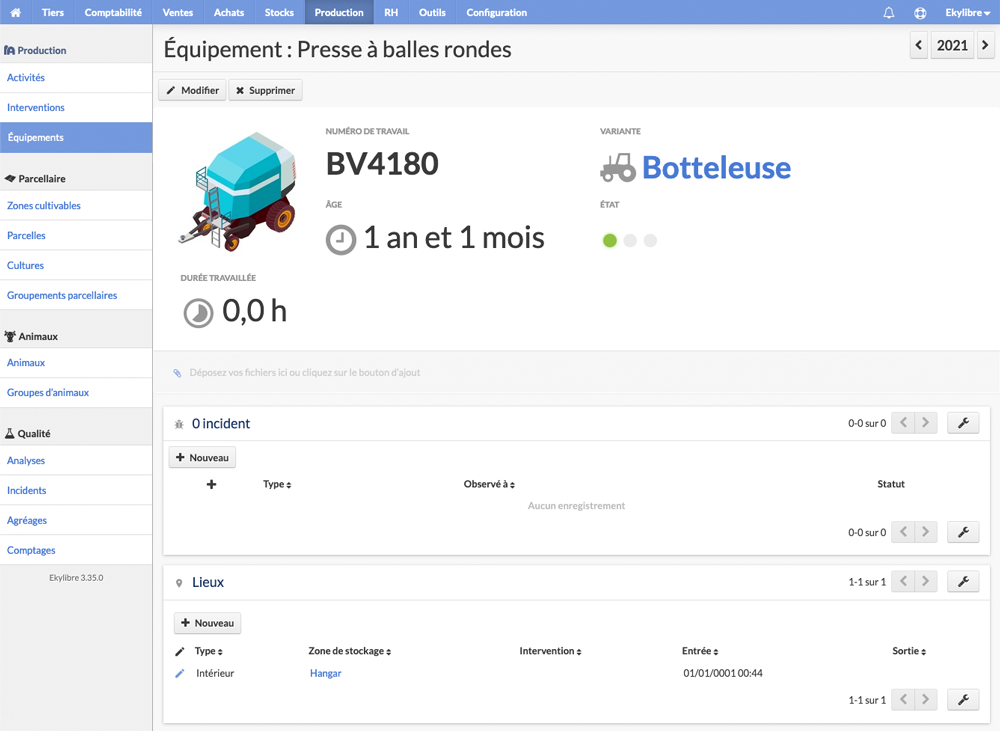This screenshot has height=731, width=1000.
Task: Open Groupes d'animaux in the sidebar
Action: coord(76,392)
